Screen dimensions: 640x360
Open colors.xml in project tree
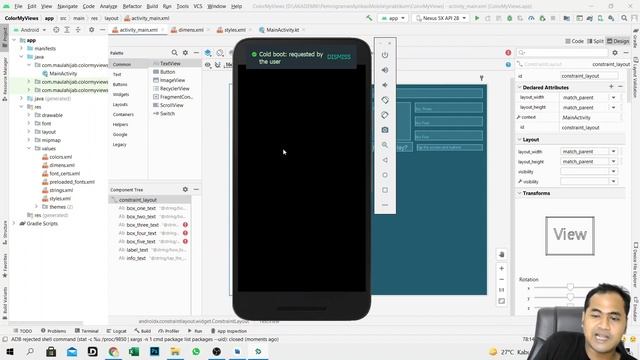[x=61, y=157]
